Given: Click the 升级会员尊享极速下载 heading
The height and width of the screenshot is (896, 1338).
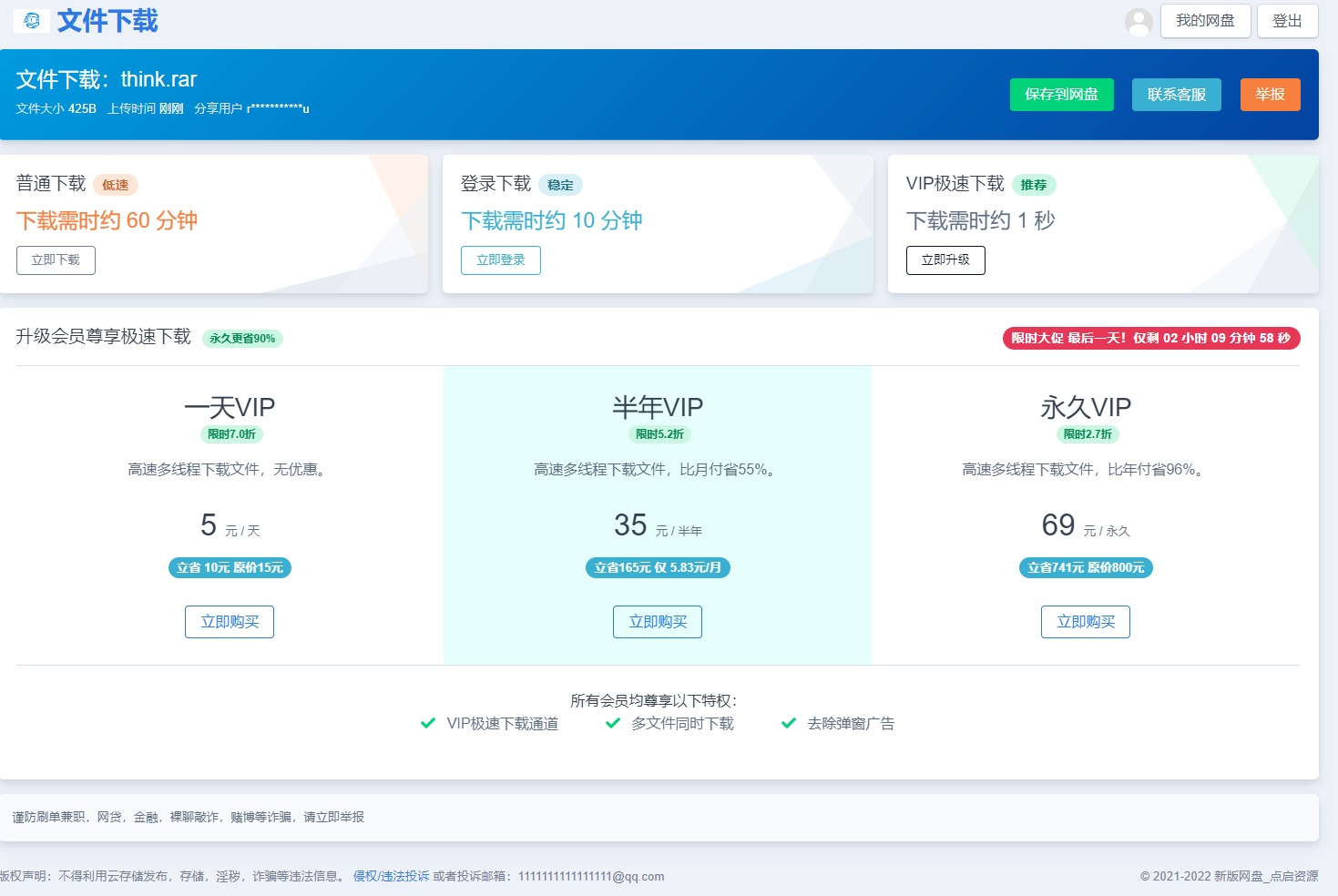Looking at the screenshot, I should point(103,337).
